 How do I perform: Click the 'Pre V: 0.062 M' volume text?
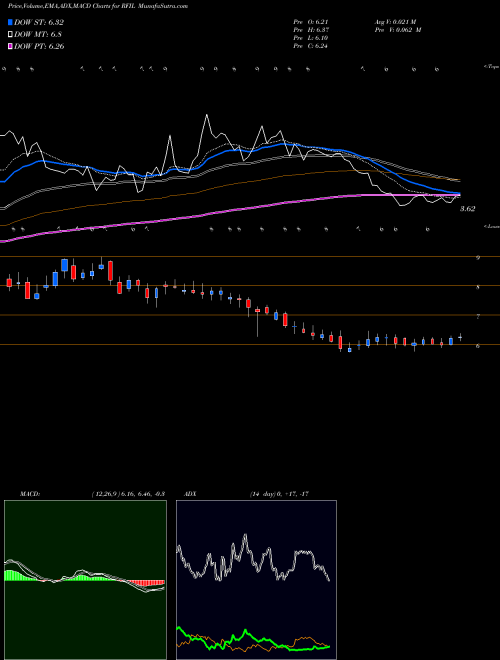397,30
